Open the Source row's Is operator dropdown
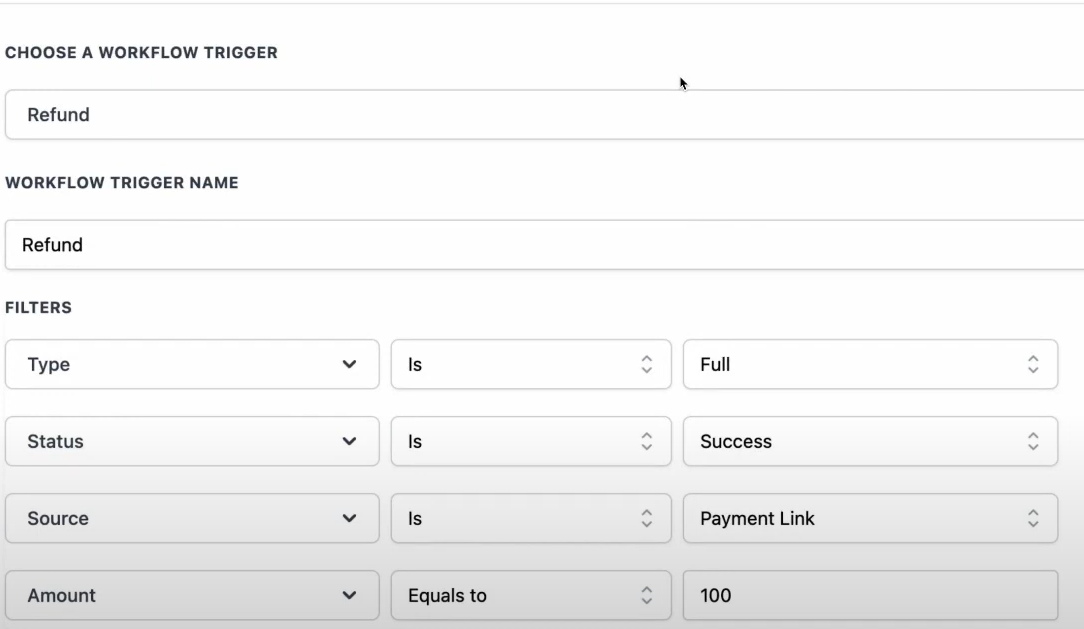This screenshot has height=629, width=1084. coord(520,518)
